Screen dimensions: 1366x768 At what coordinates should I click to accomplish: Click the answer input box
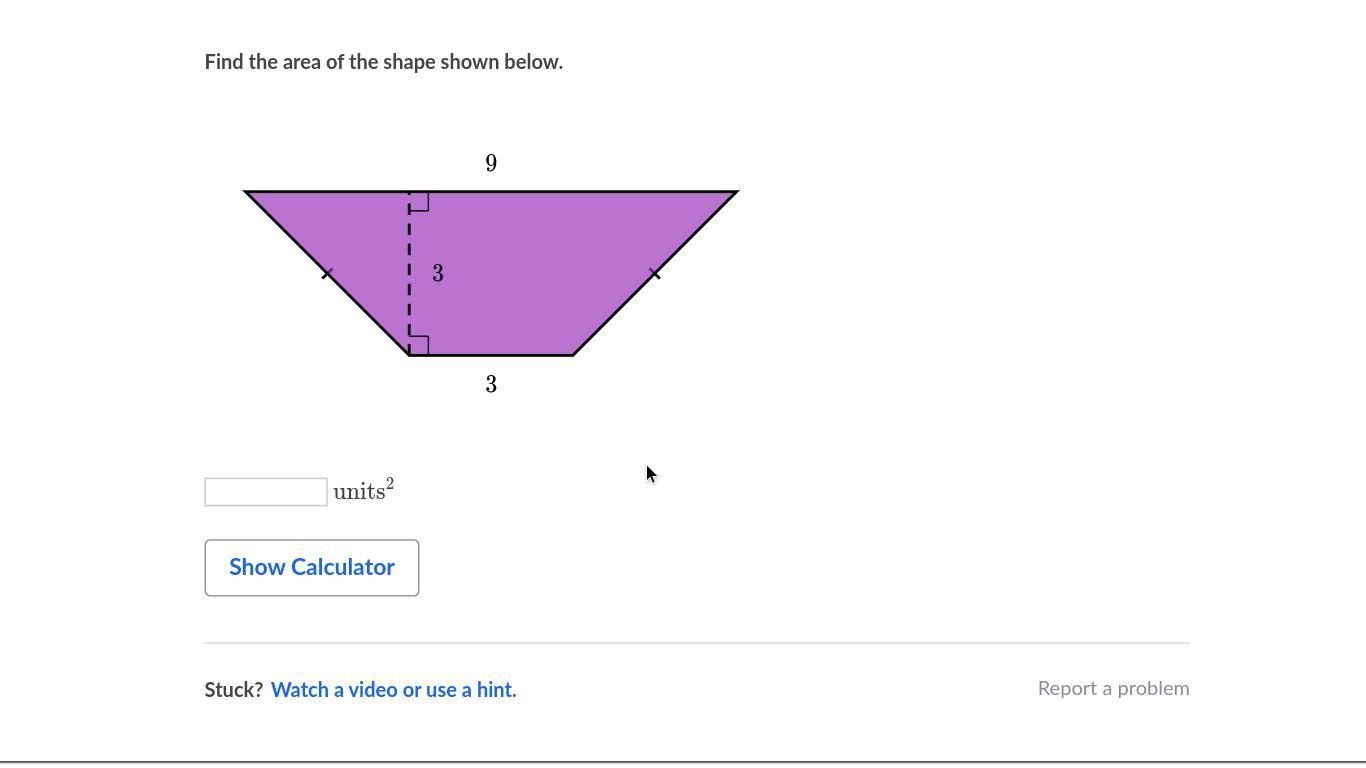[x=266, y=492]
